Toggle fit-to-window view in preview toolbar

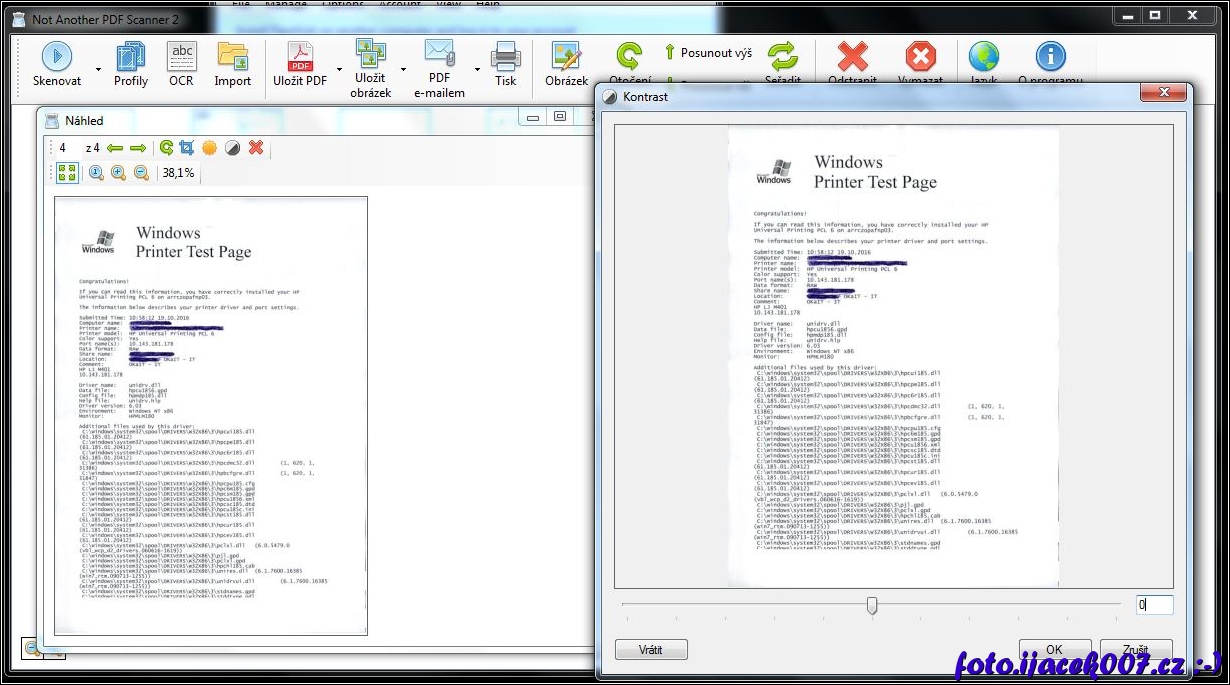point(67,173)
